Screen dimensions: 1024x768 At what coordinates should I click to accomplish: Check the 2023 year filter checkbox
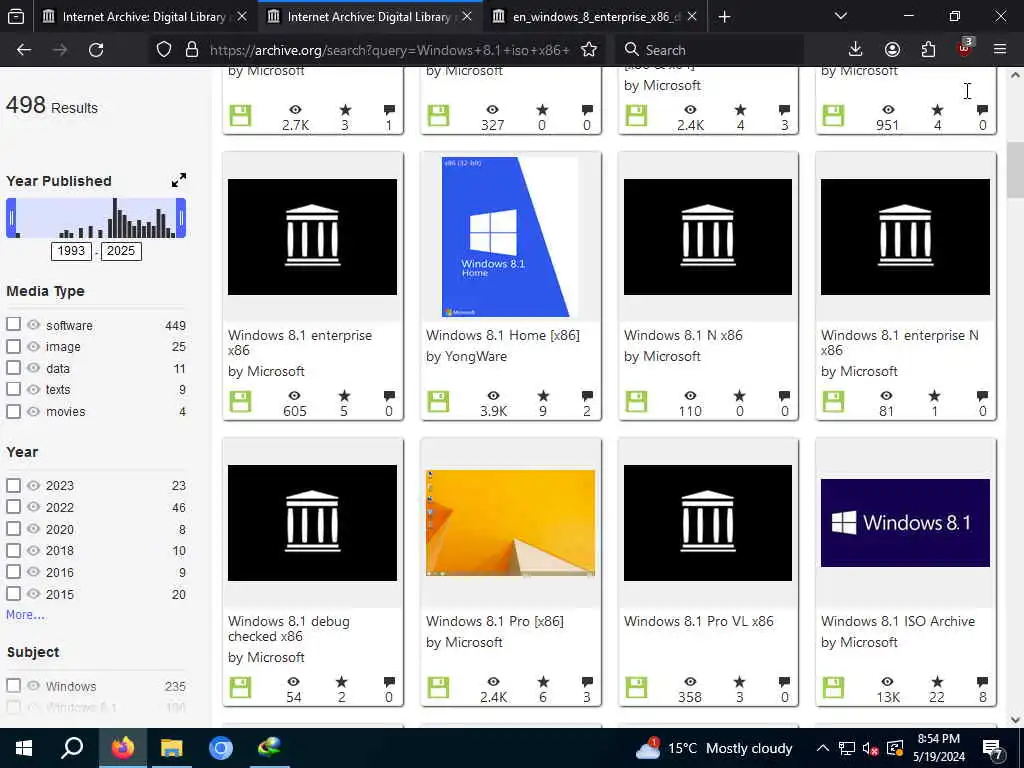(13, 485)
